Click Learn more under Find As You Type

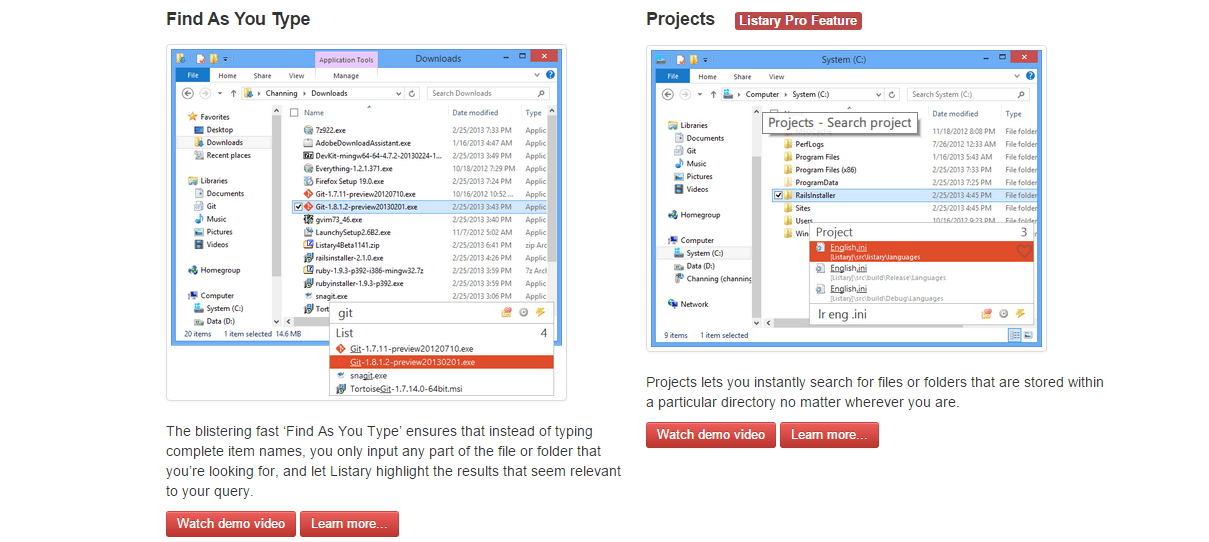point(349,524)
